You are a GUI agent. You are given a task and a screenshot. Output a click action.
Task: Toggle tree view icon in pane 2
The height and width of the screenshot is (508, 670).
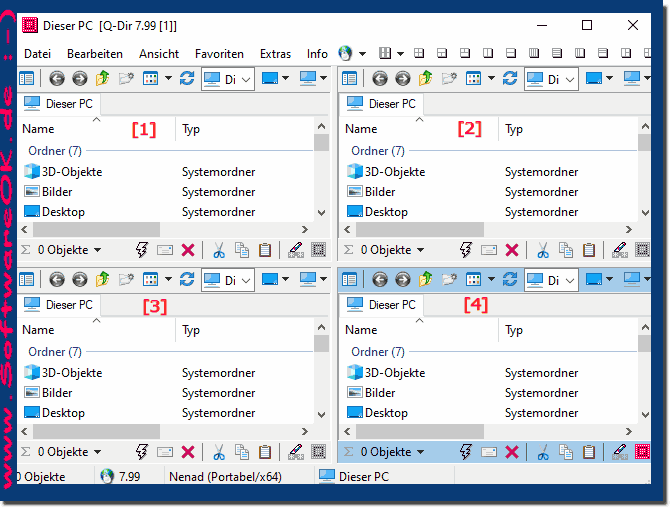(x=350, y=79)
